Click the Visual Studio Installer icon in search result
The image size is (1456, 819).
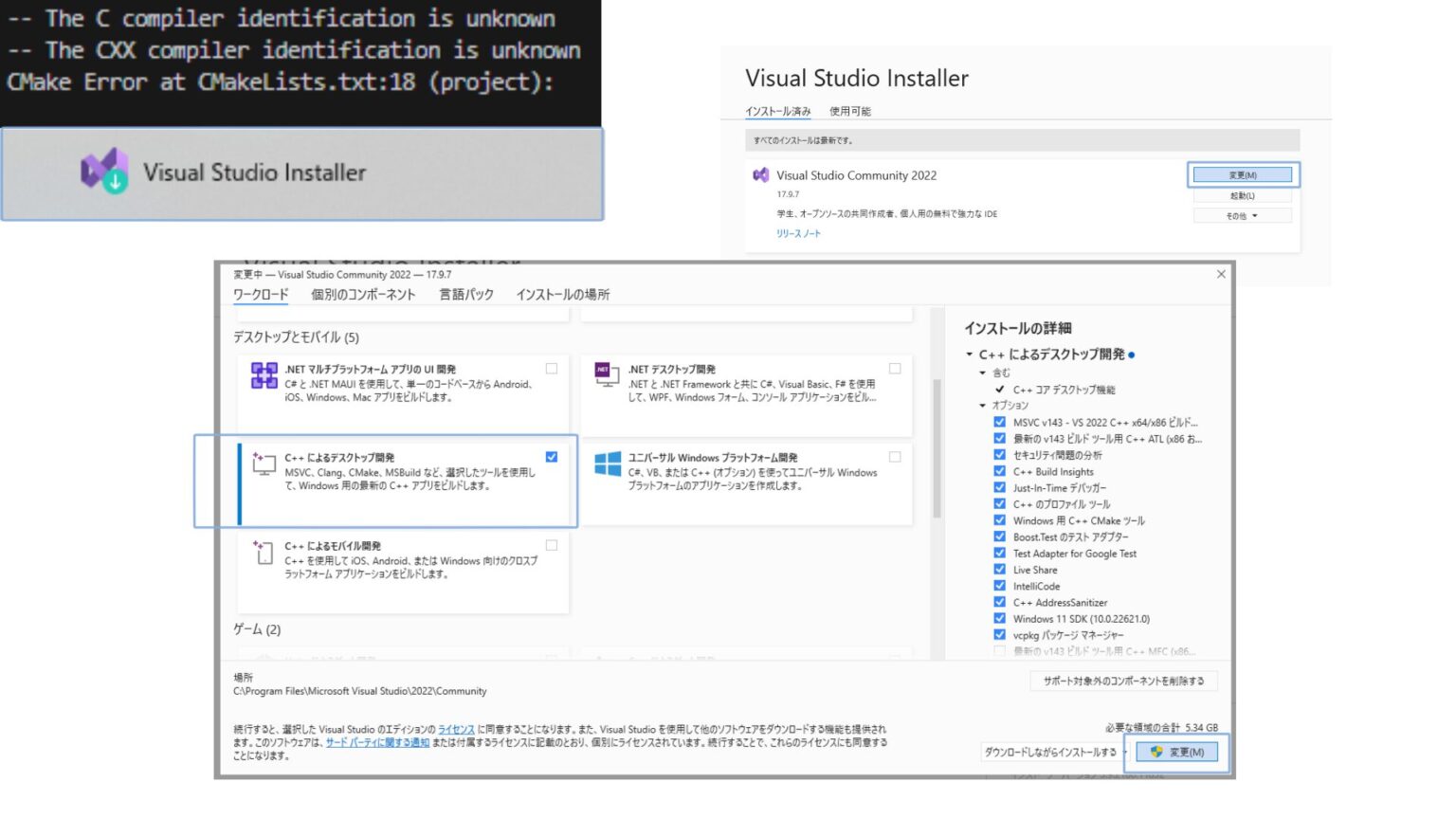coord(104,172)
